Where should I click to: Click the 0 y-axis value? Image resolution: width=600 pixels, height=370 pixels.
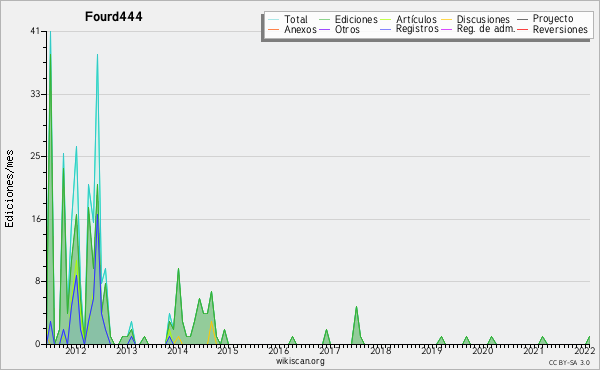[x=38, y=344]
